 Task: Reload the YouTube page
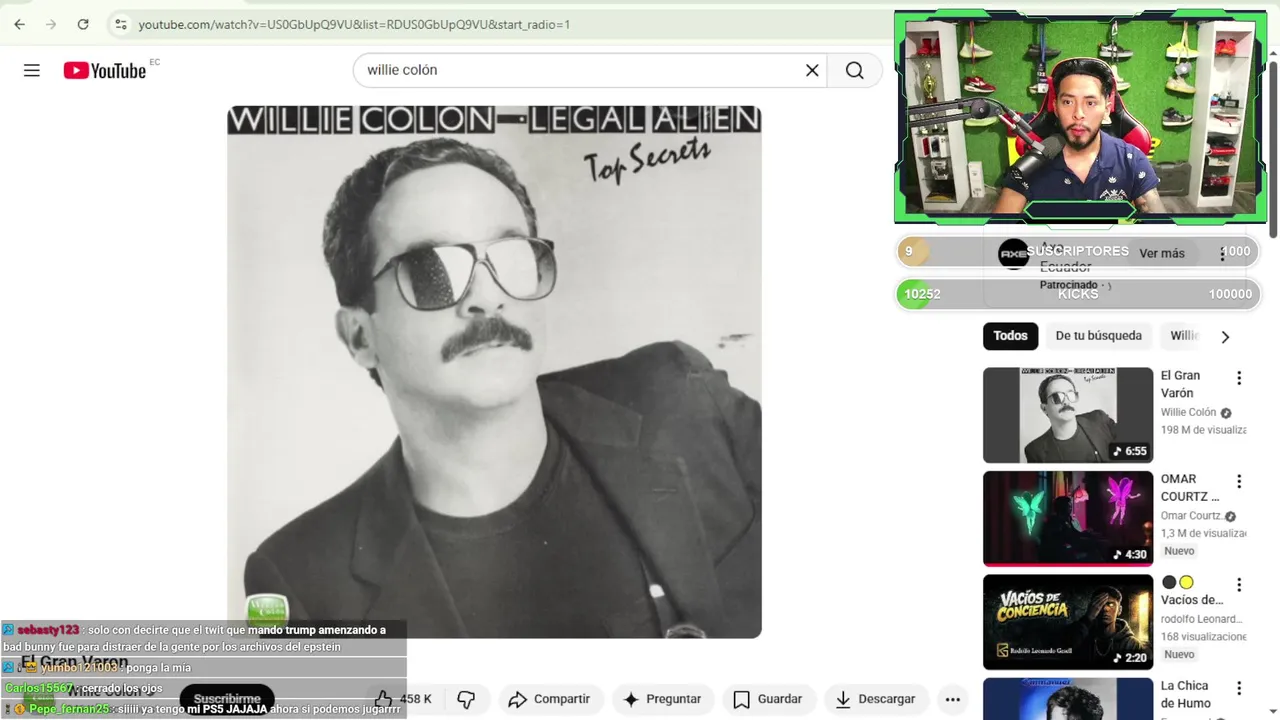tap(83, 24)
